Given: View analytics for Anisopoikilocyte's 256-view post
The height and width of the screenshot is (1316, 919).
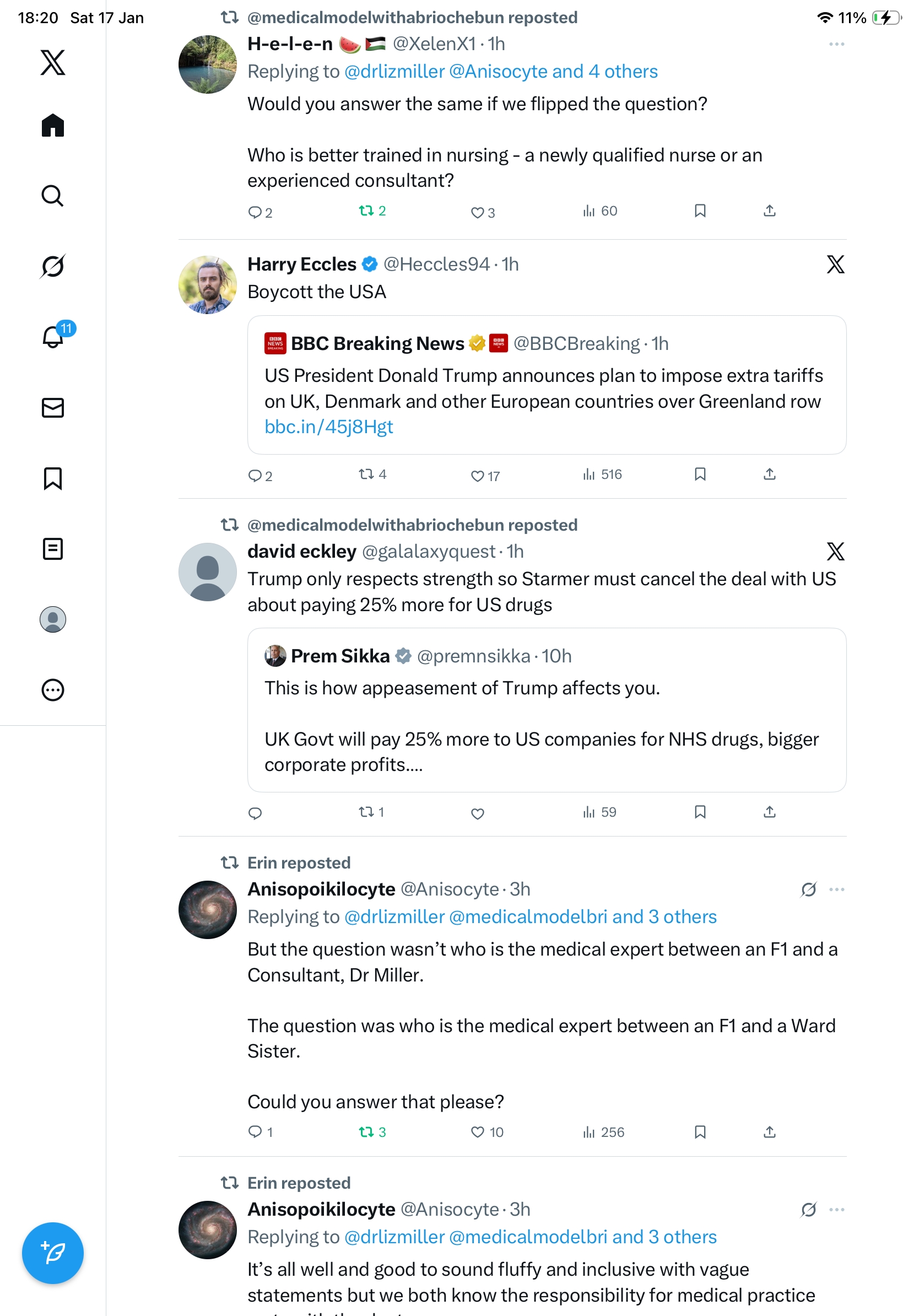Looking at the screenshot, I should (x=603, y=1132).
